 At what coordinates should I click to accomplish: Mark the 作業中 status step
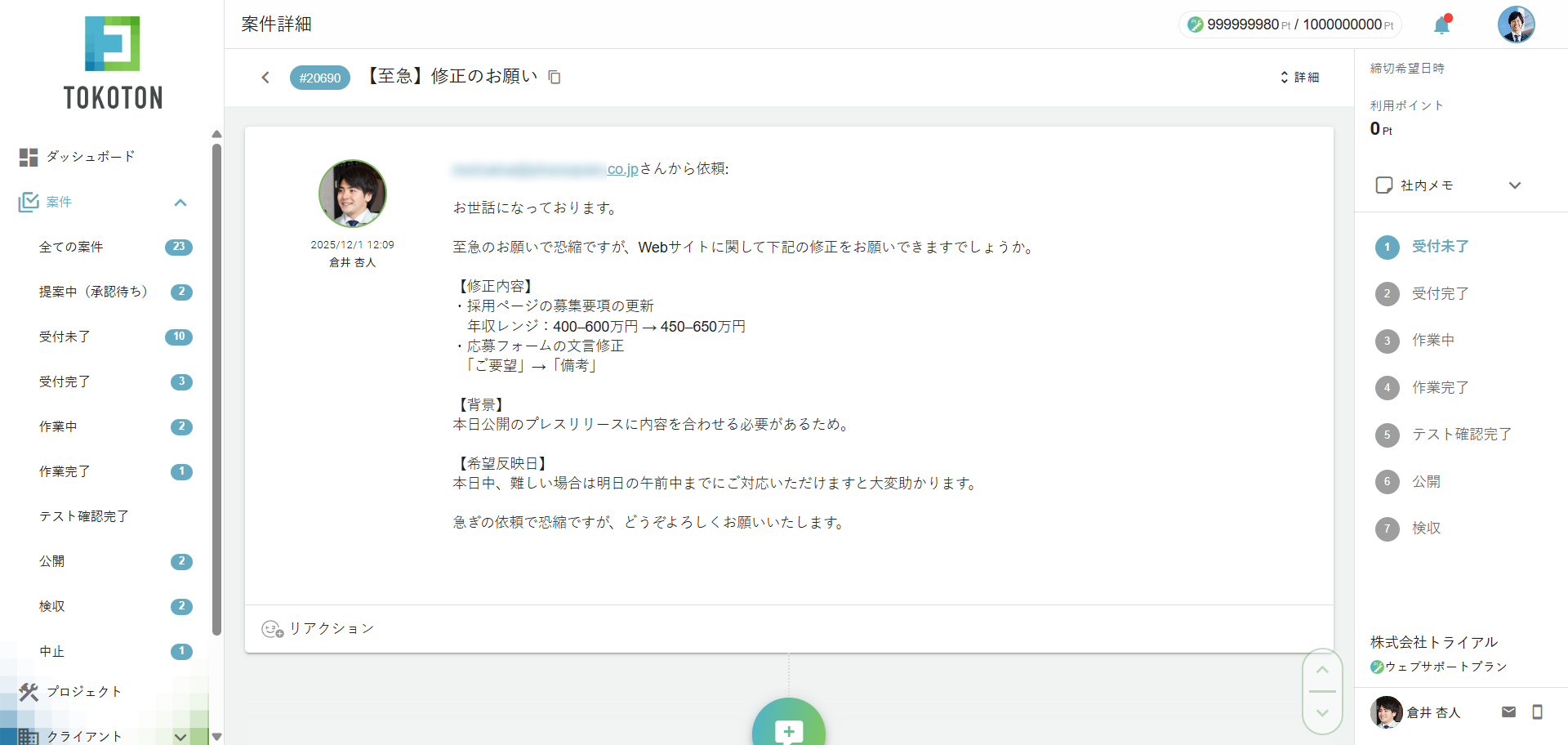1387,341
